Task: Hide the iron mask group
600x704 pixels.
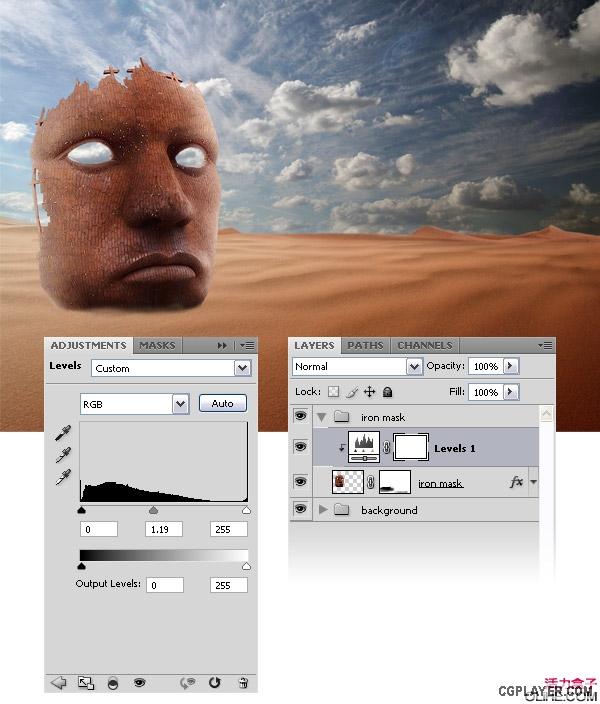Action: pos(300,416)
